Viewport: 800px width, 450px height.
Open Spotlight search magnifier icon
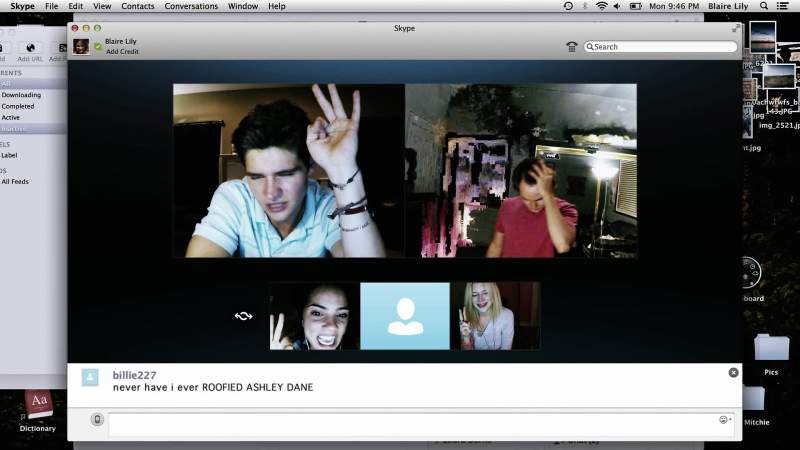point(764,6)
